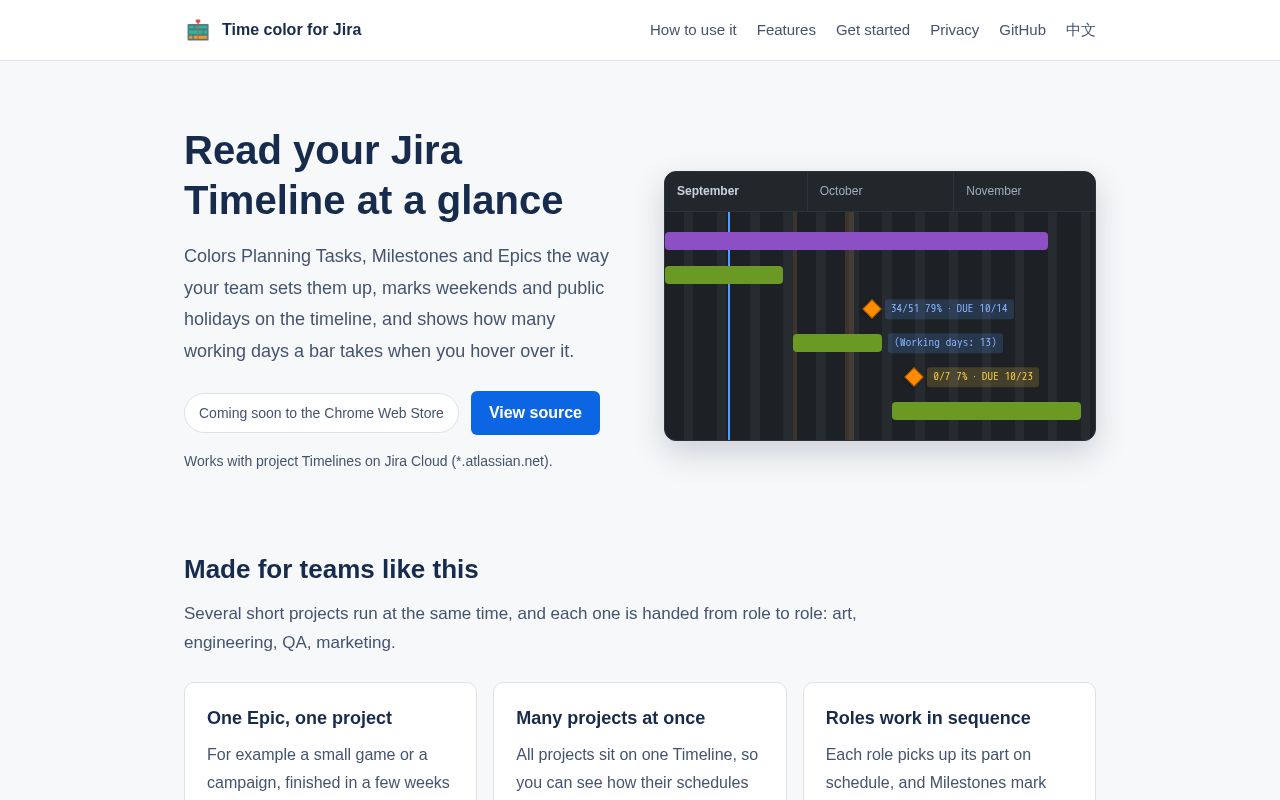
Task: Click Works with project Timelines on Jira Cloud text
Action: 368,461
